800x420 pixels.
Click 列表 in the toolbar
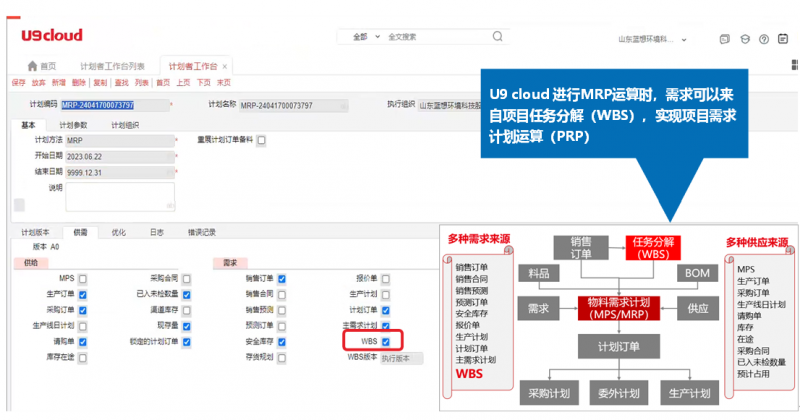point(141,82)
